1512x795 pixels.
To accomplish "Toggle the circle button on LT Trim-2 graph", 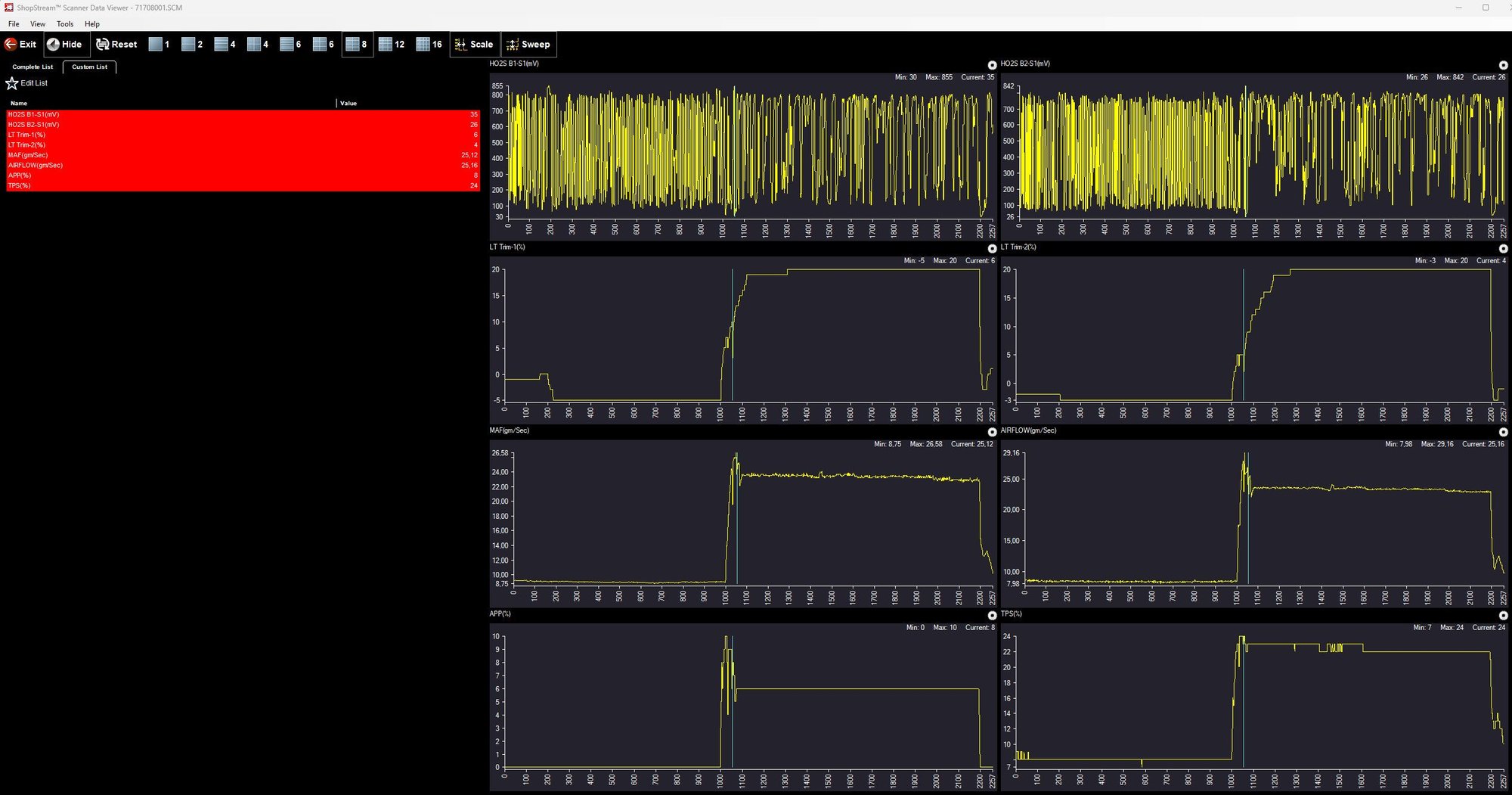I will pos(1503,249).
